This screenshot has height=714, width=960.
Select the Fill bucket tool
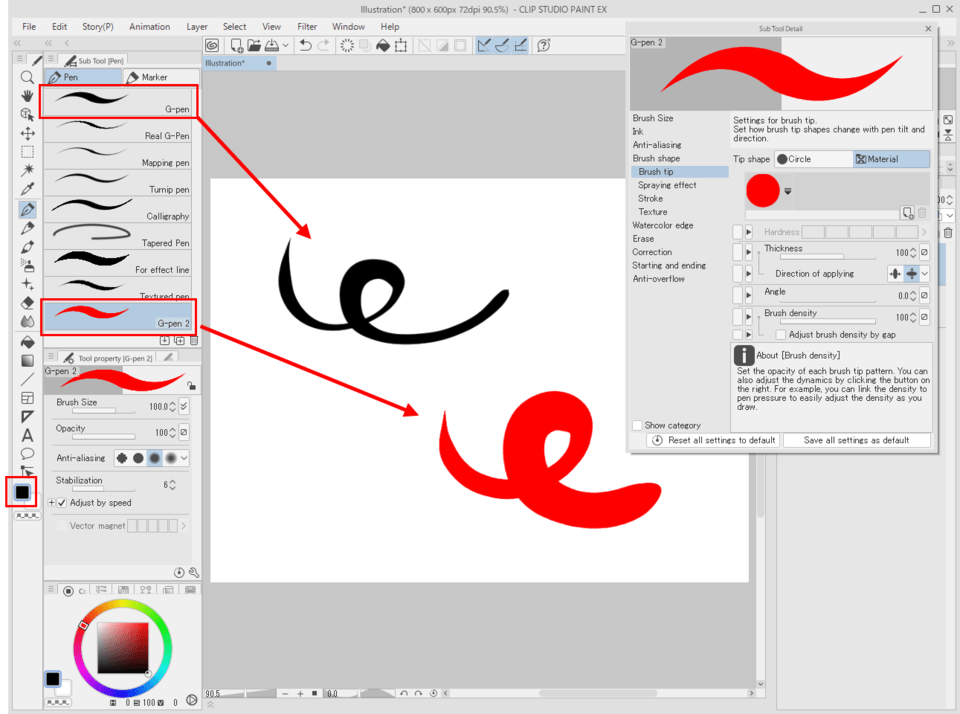point(27,341)
